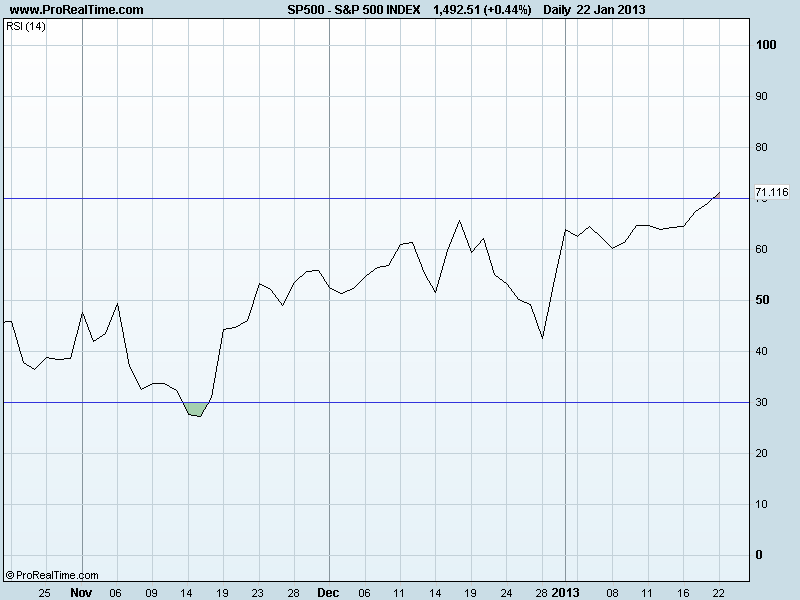Screen dimensions: 800x600
Task: Click the 60 level on the y-axis
Action: [x=761, y=249]
